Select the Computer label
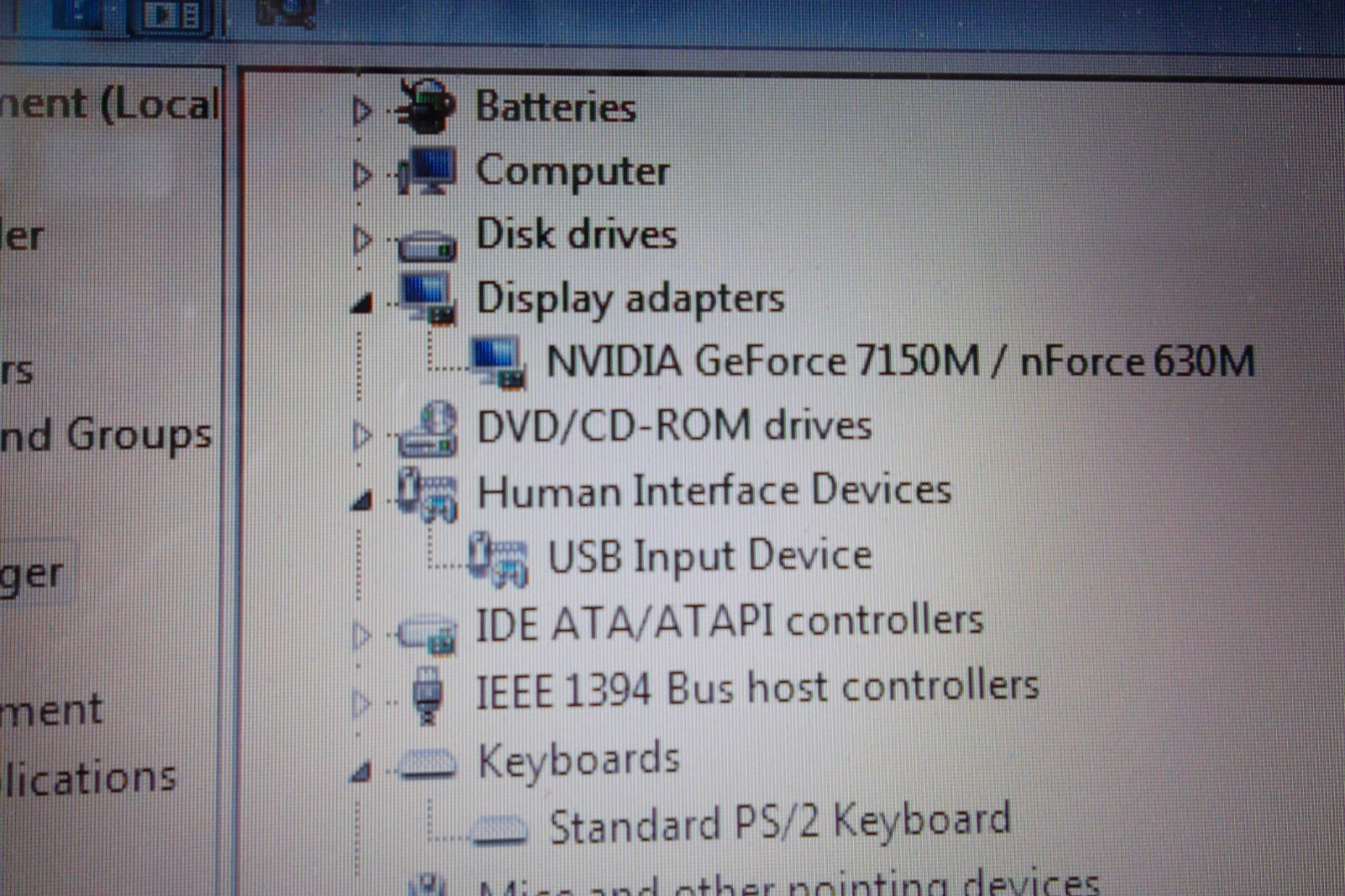Image resolution: width=1345 pixels, height=896 pixels. point(572,171)
